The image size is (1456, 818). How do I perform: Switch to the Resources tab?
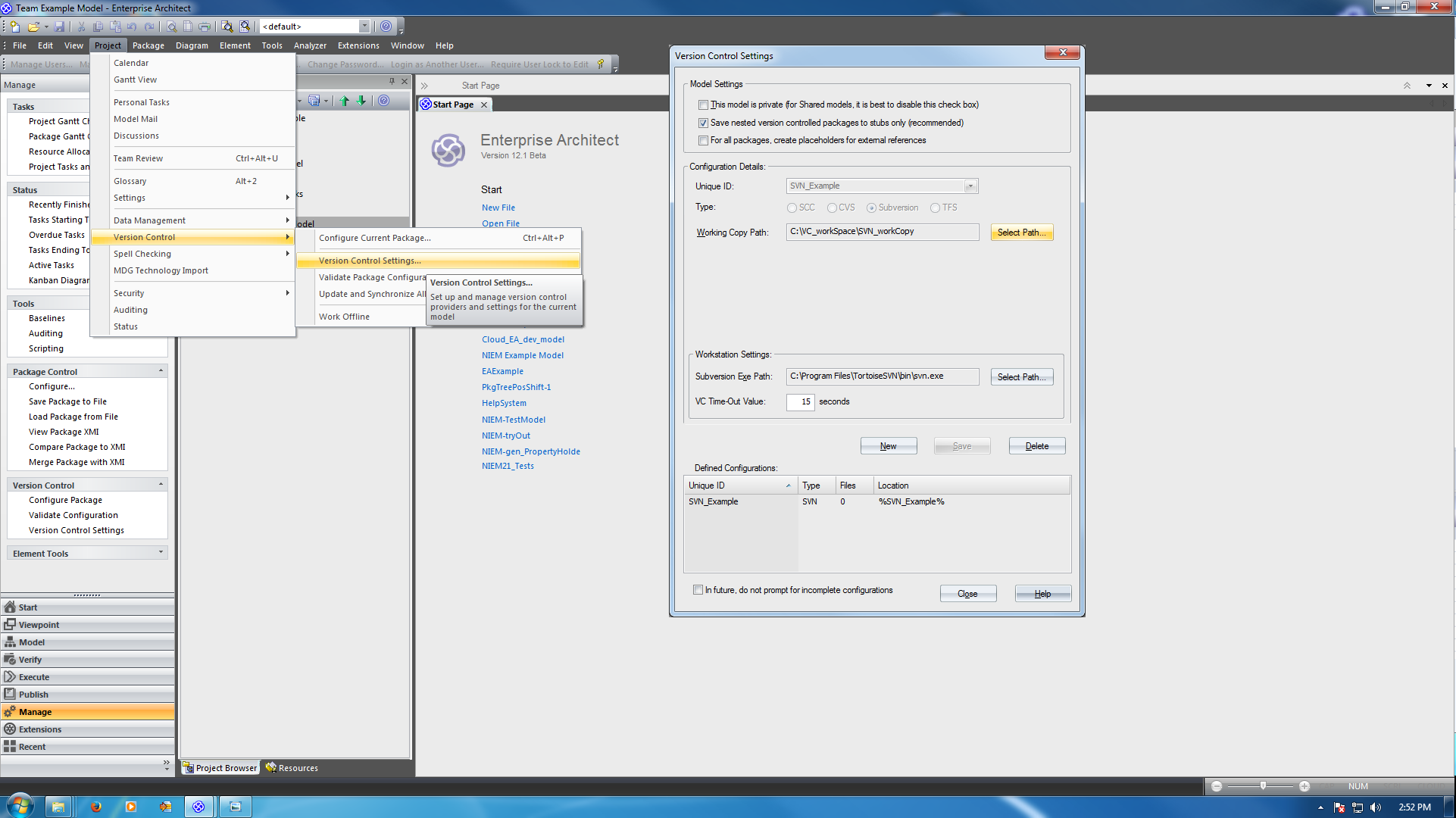click(x=292, y=768)
